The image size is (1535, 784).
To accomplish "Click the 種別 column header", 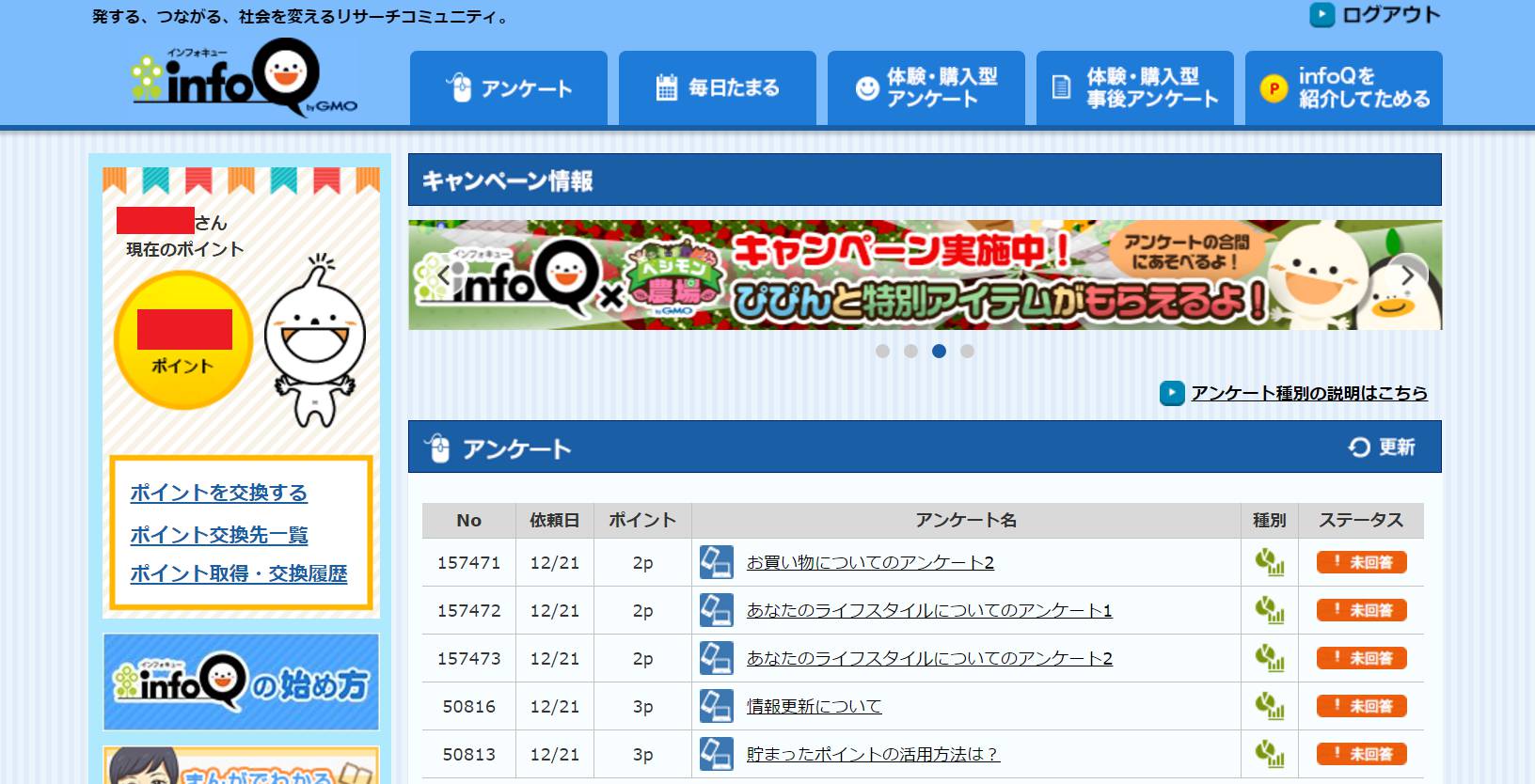I will (x=1270, y=520).
